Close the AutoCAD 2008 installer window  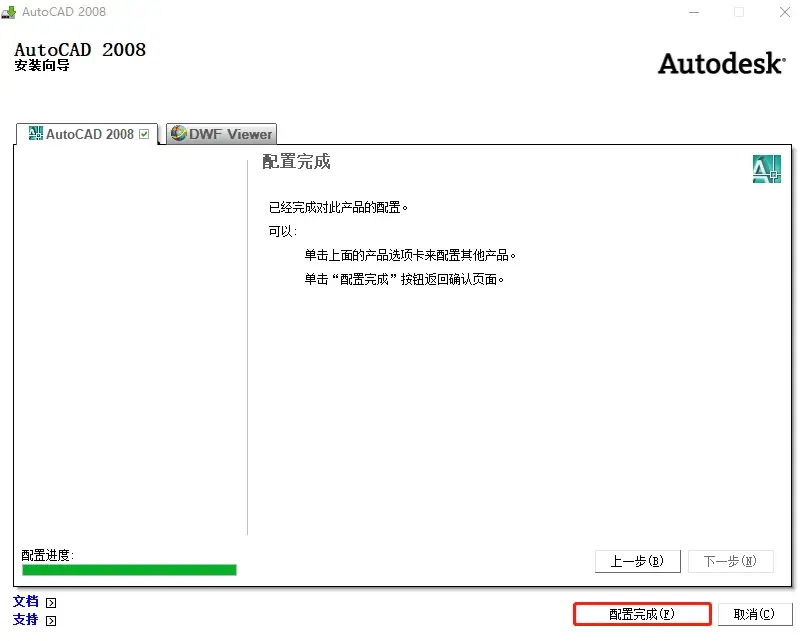[x=784, y=12]
